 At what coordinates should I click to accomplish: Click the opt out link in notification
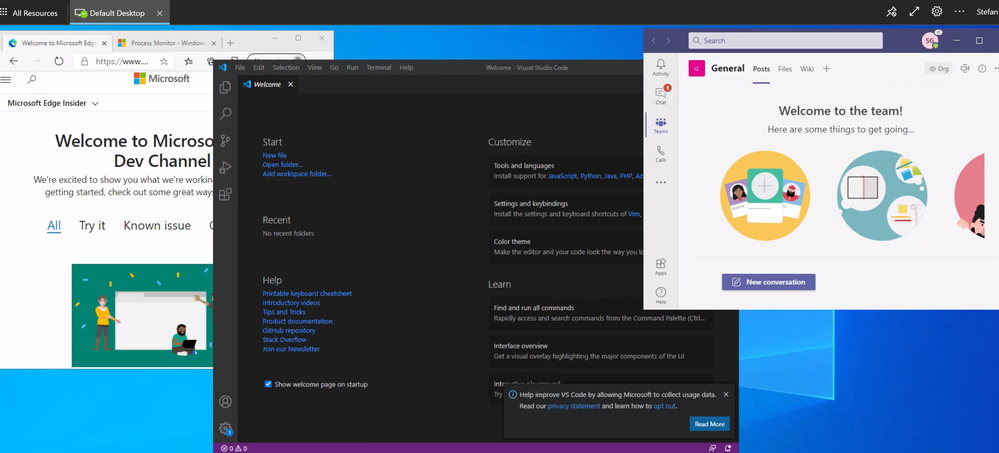click(664, 406)
